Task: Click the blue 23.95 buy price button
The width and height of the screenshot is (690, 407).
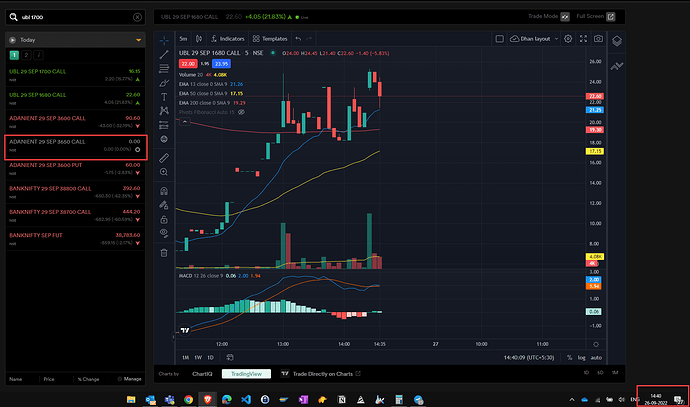Action: click(221, 64)
